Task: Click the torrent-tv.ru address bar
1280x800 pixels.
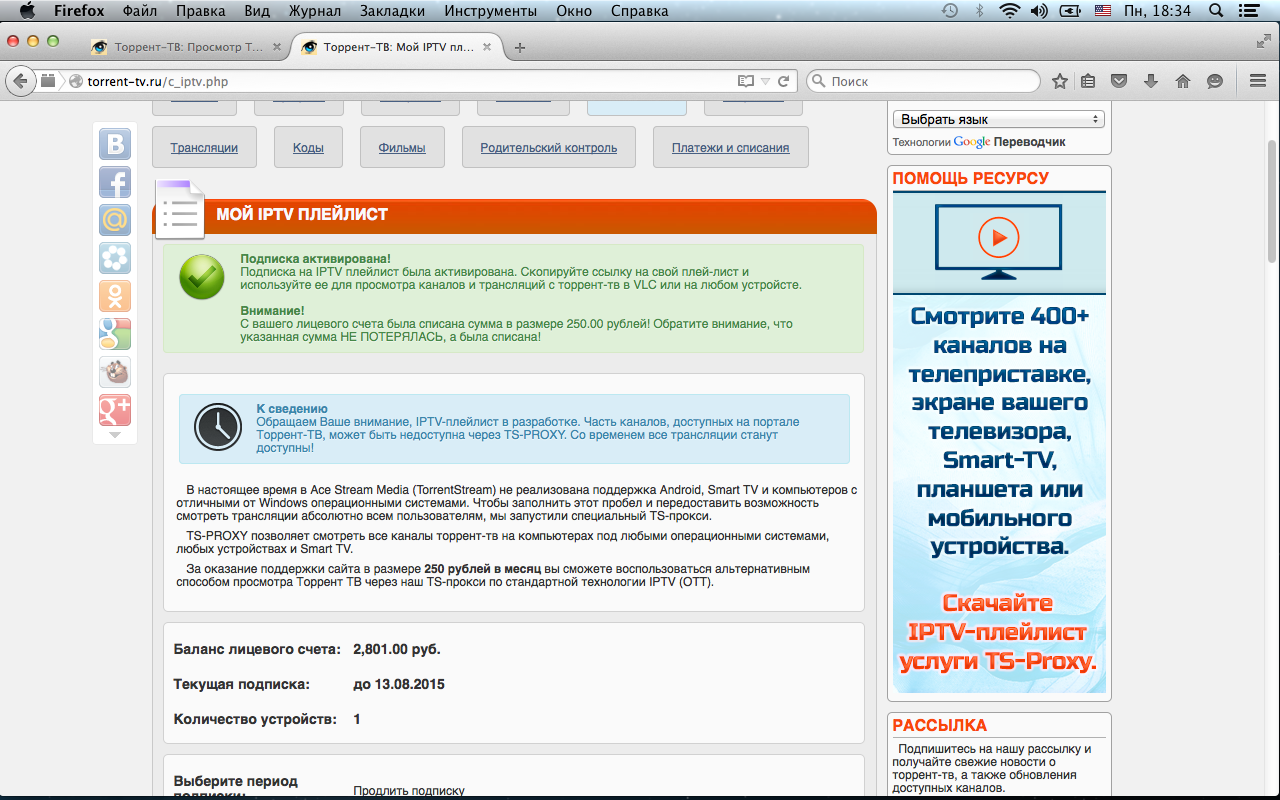Action: click(x=400, y=81)
